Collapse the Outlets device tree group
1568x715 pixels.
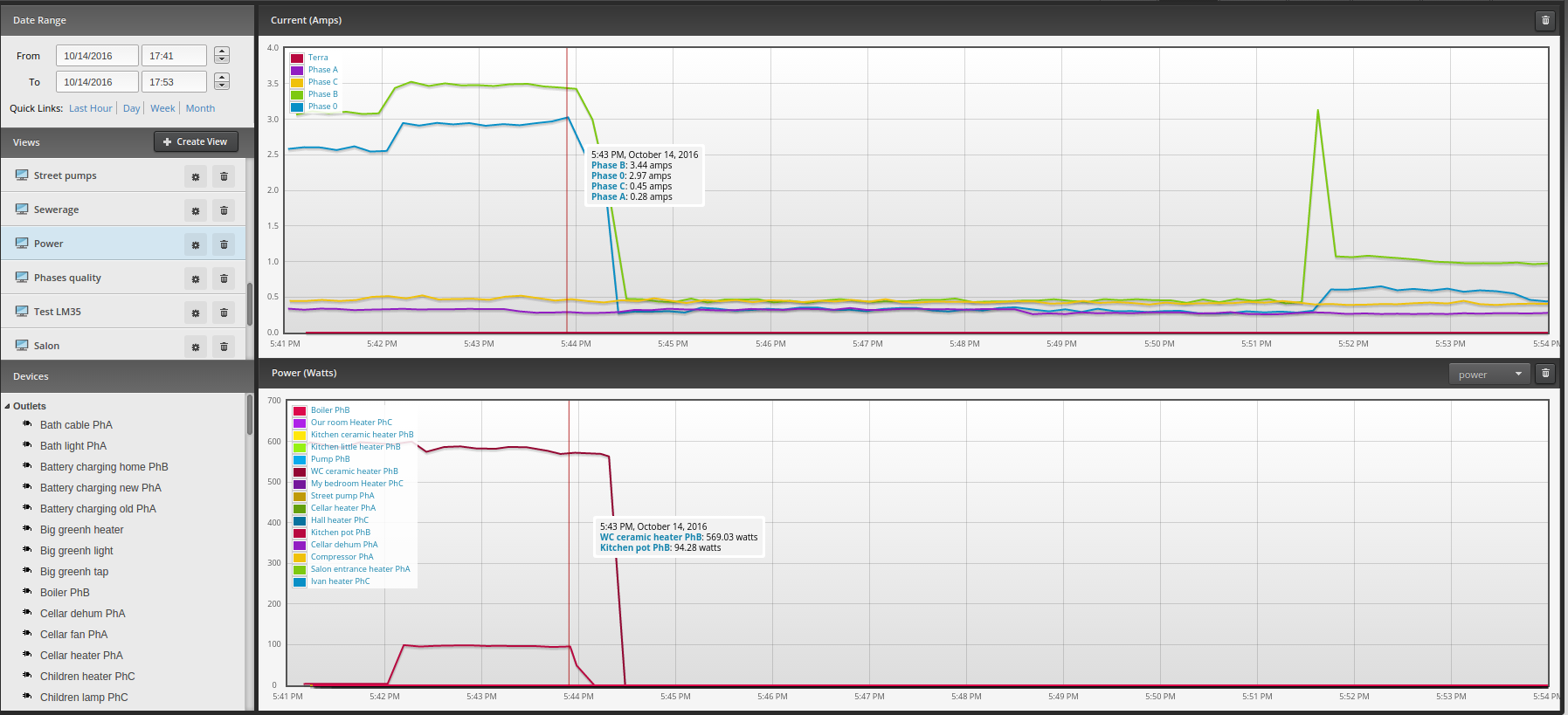pos(8,406)
